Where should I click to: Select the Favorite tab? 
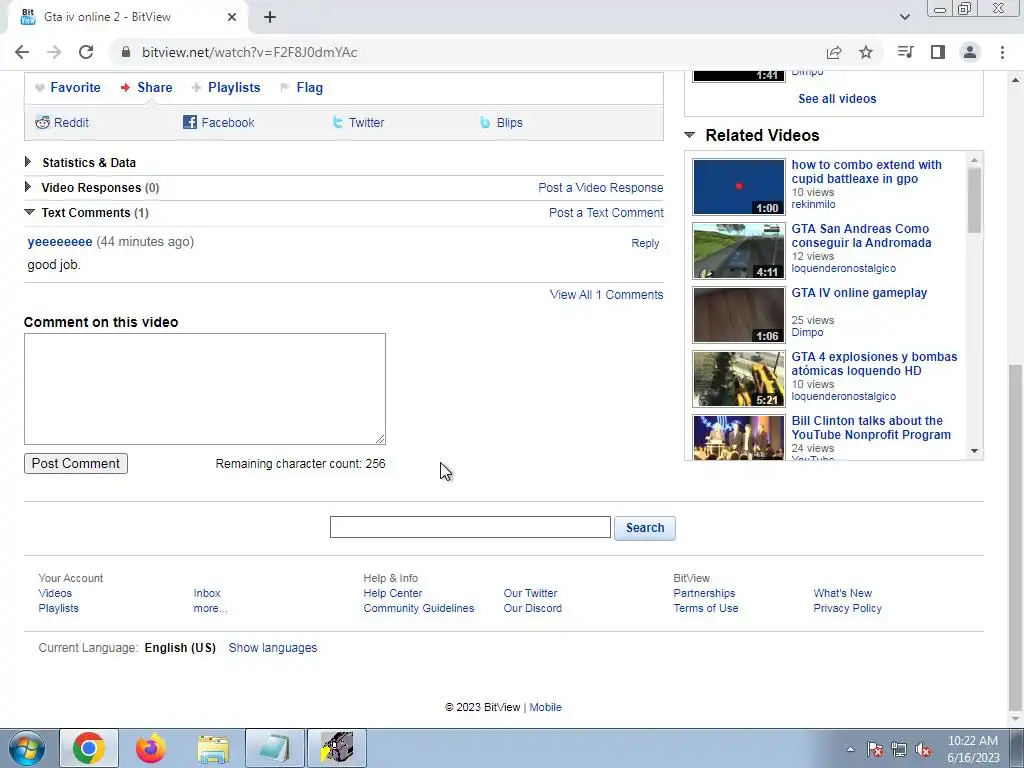tap(75, 88)
